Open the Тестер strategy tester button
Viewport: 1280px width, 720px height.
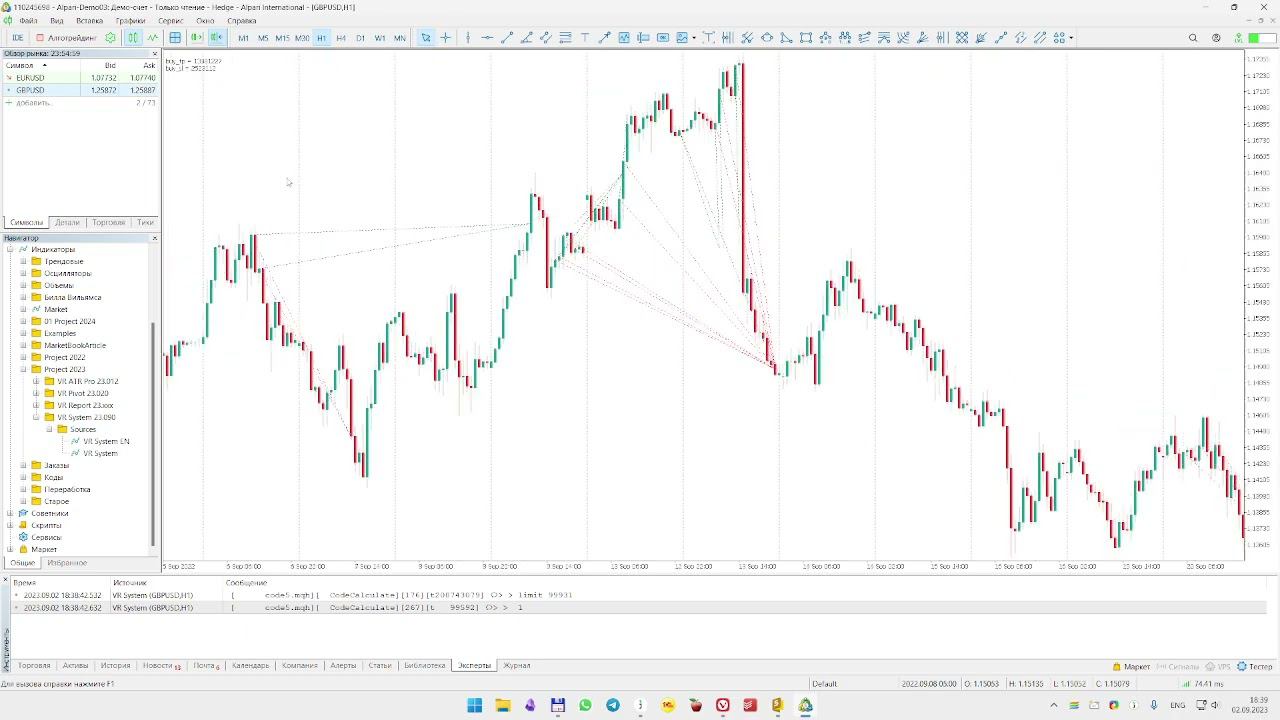click(1255, 666)
